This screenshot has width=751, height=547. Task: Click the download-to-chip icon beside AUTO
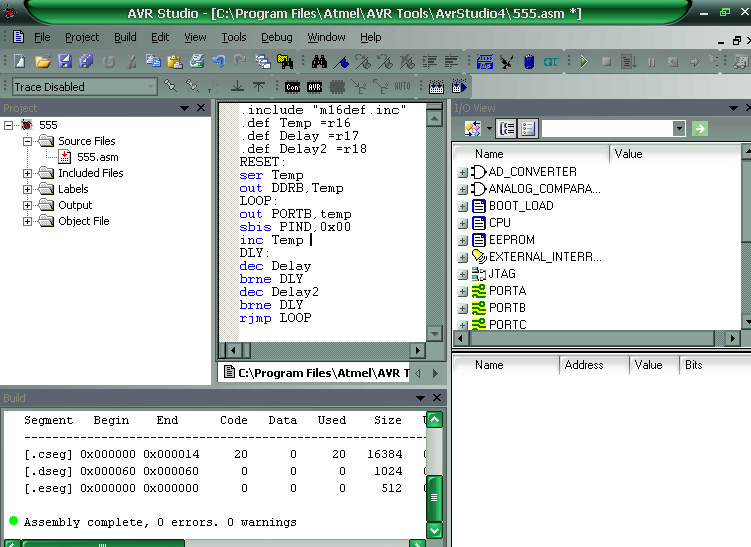coord(436,87)
